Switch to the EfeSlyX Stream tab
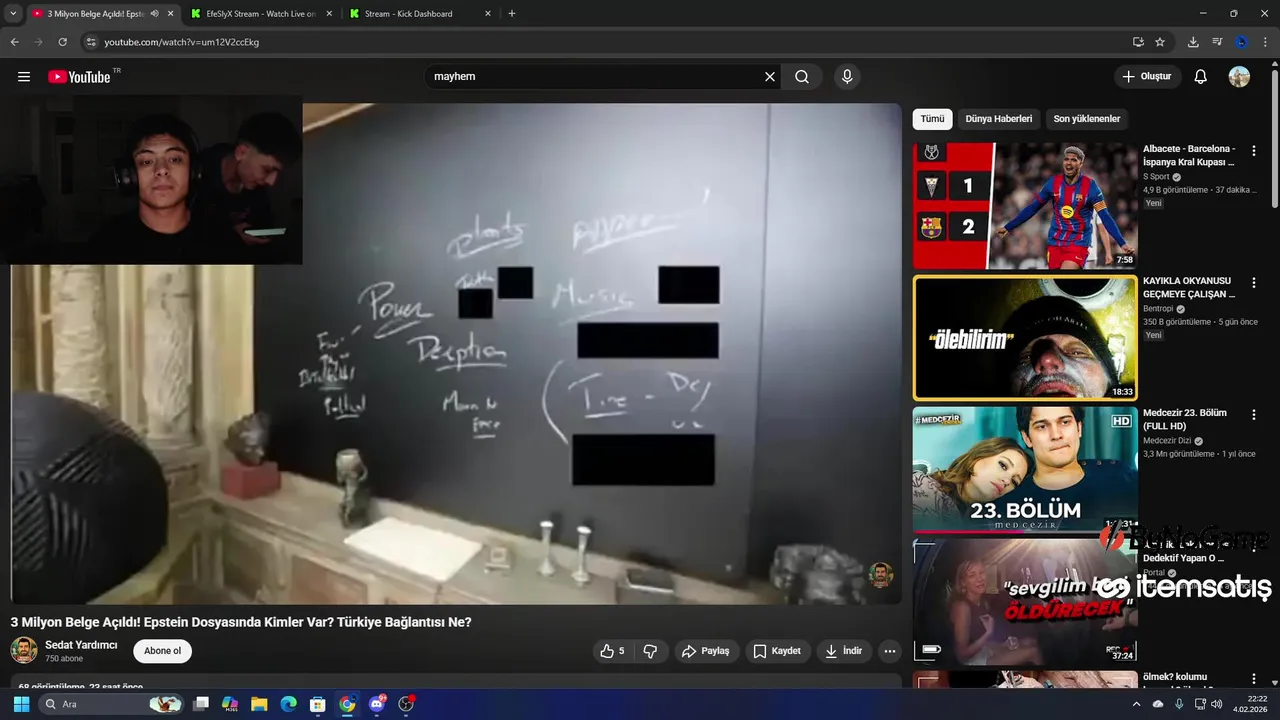 coord(260,14)
